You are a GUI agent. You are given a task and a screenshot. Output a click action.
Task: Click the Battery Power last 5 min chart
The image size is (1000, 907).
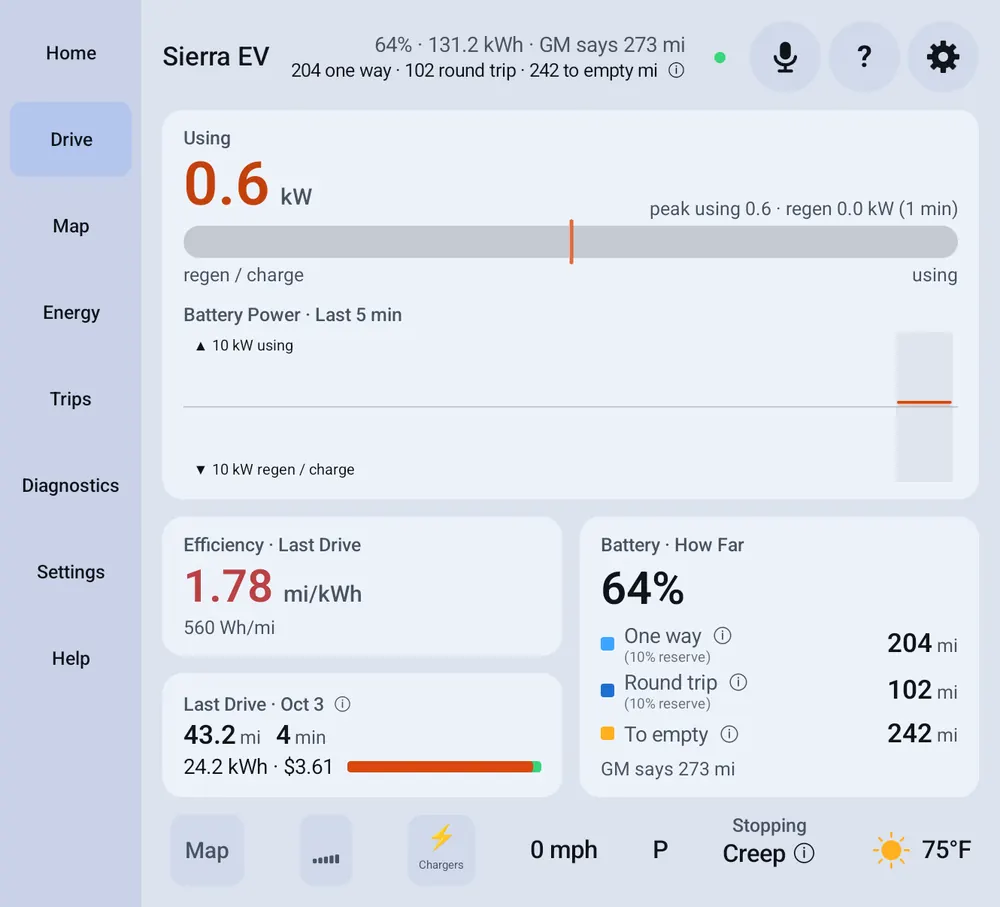pos(570,407)
